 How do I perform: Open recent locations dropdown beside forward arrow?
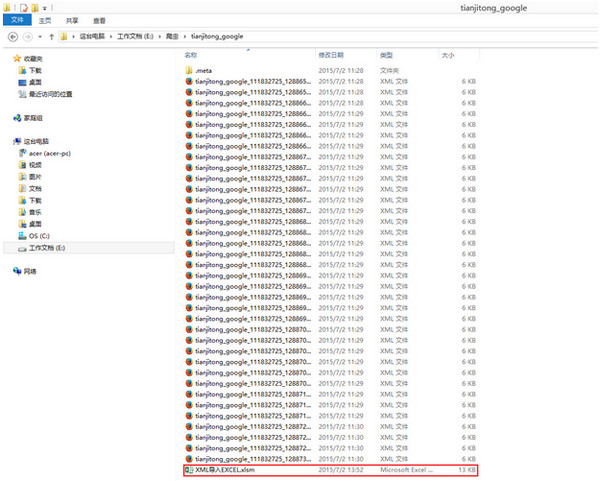point(39,37)
